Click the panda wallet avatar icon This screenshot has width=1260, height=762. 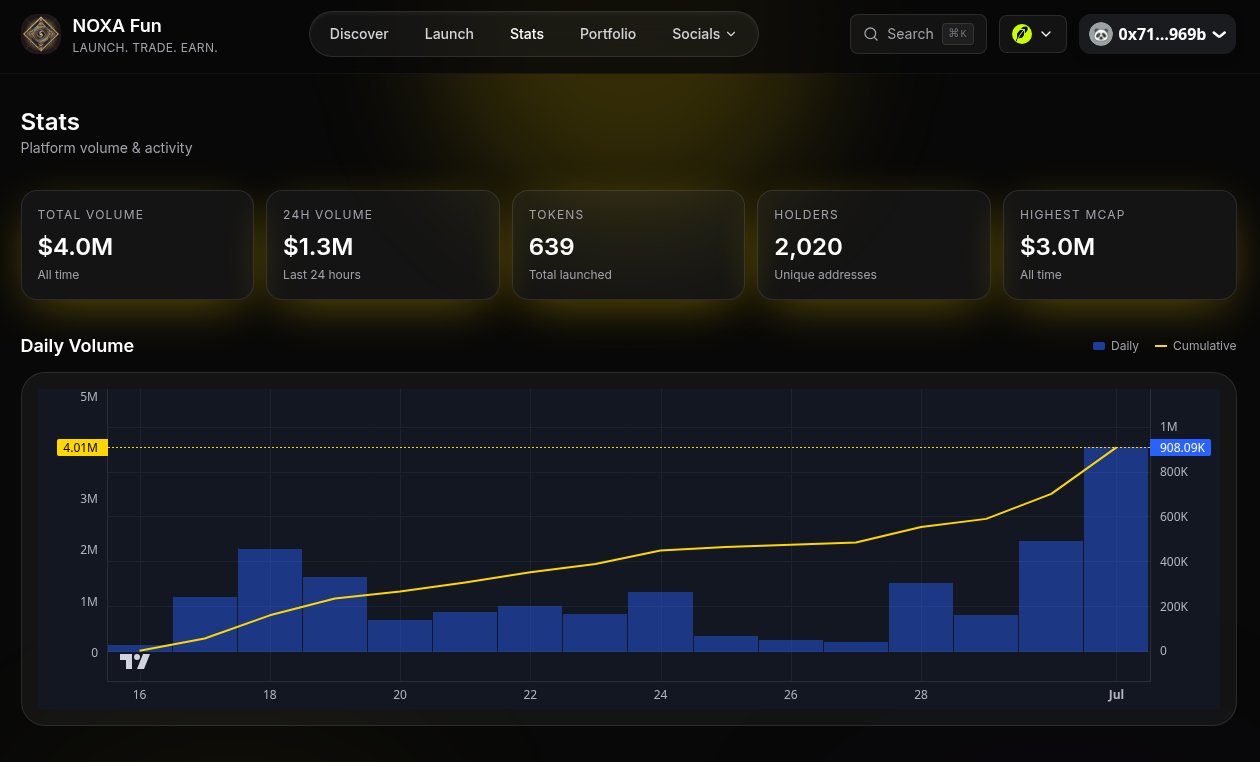(1100, 34)
